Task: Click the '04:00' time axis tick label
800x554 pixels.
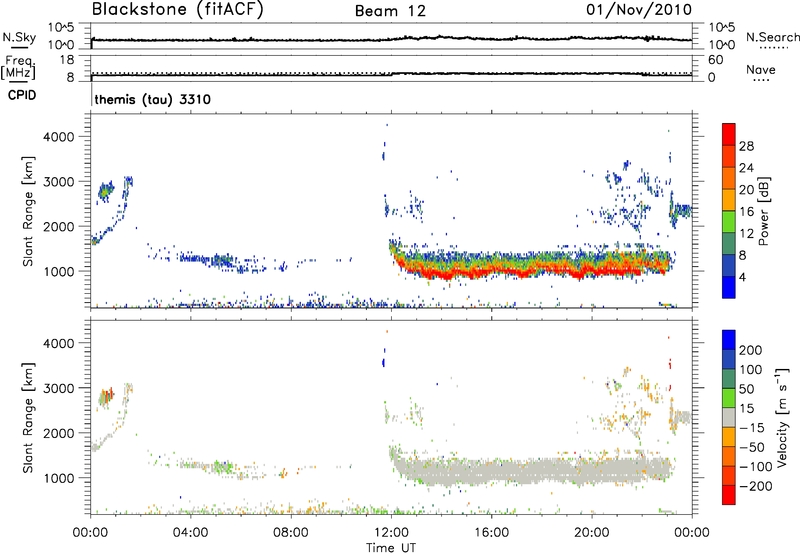Action: [x=191, y=533]
